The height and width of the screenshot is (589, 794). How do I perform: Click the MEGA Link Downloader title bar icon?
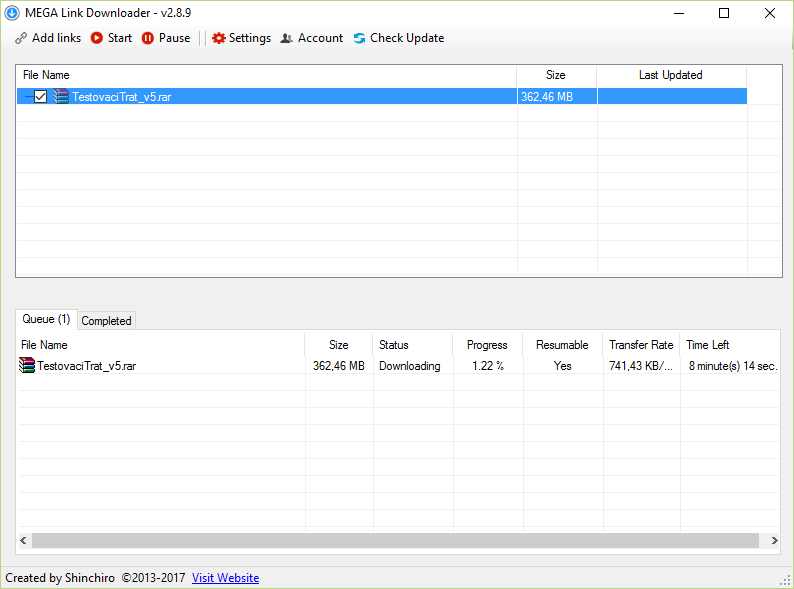(x=12, y=13)
